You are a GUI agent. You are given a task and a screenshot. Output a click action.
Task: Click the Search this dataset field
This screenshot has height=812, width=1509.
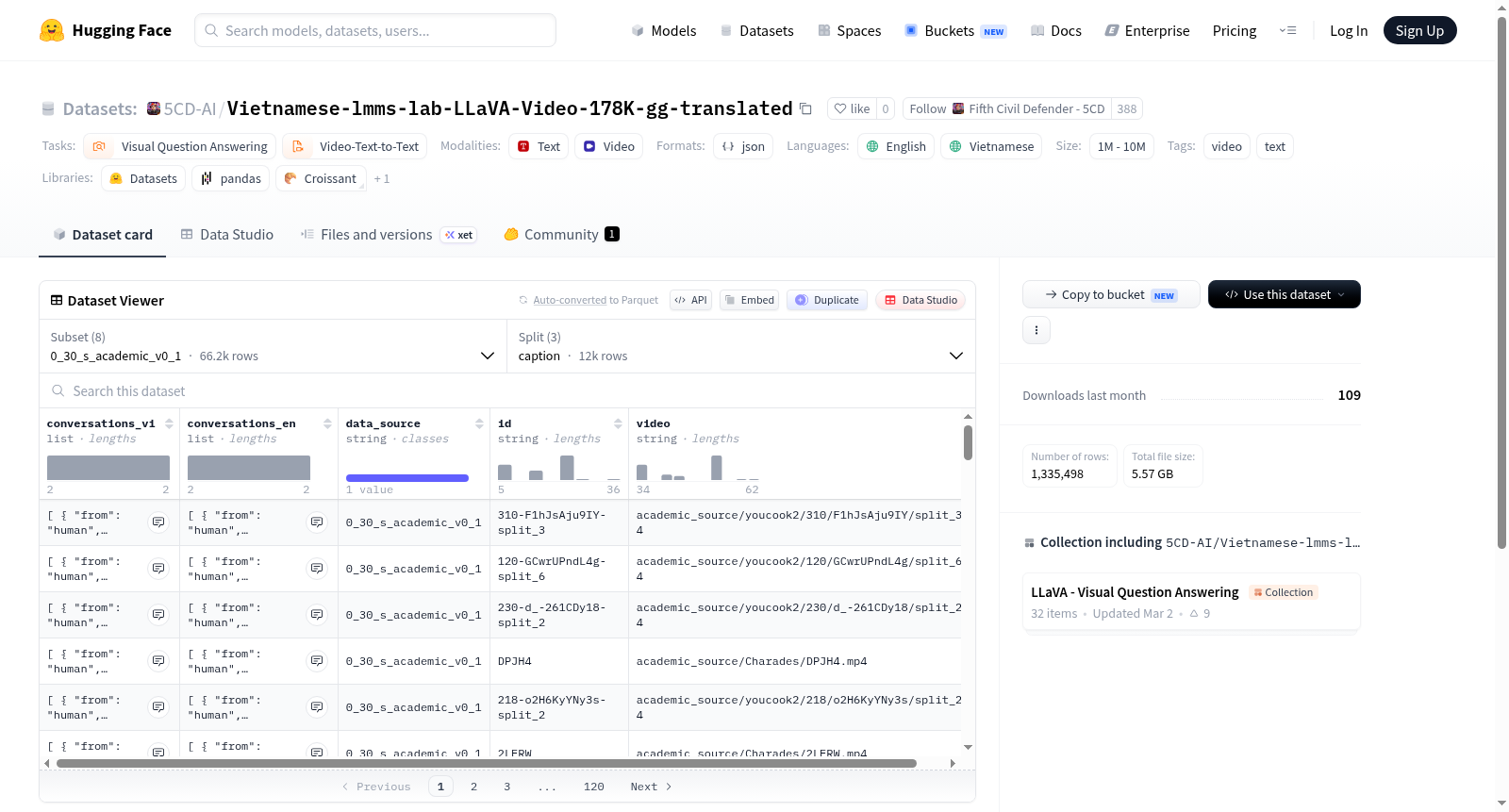507,390
